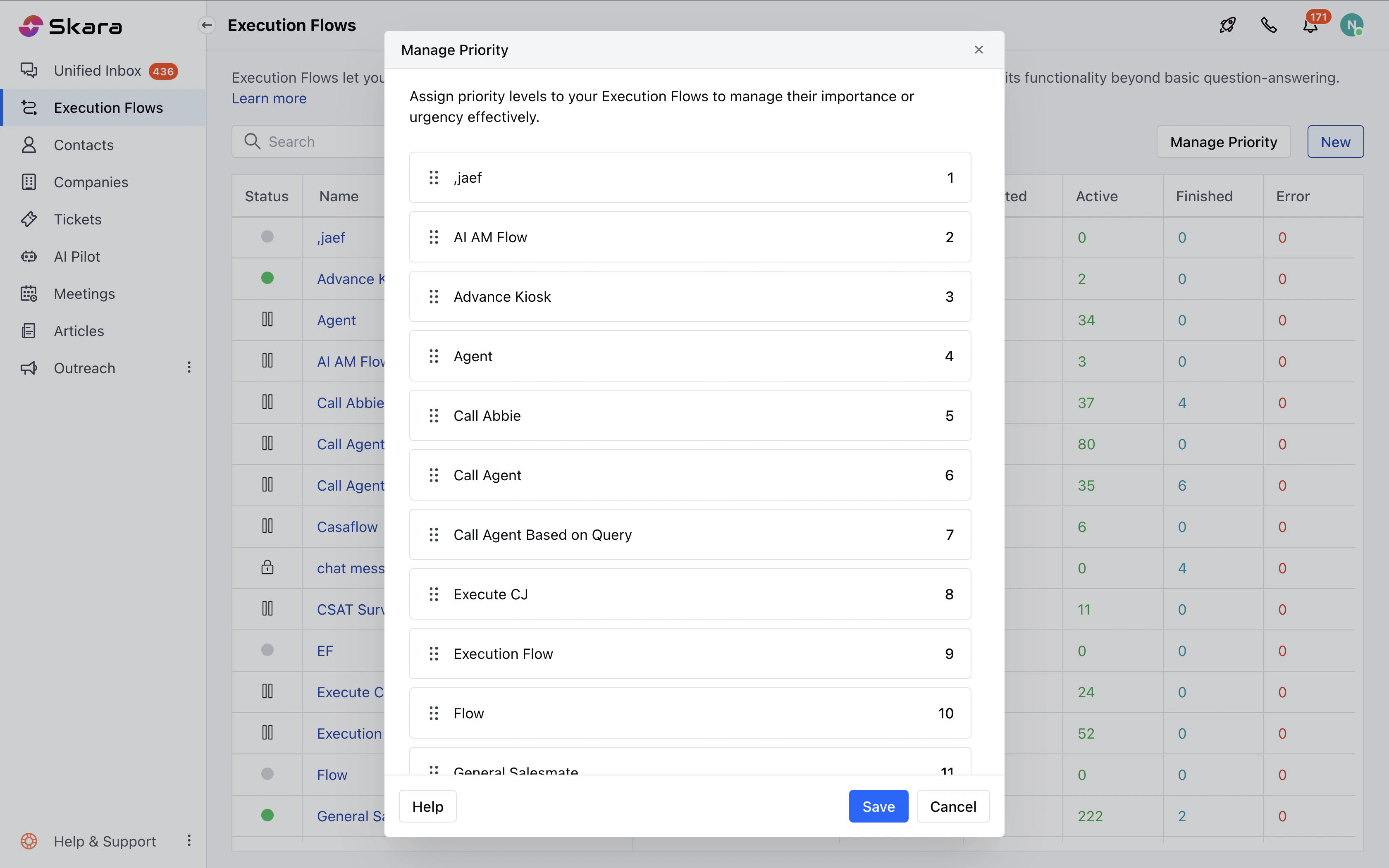Click the rocket icon in header
Image resolution: width=1389 pixels, height=868 pixels.
click(x=1227, y=25)
